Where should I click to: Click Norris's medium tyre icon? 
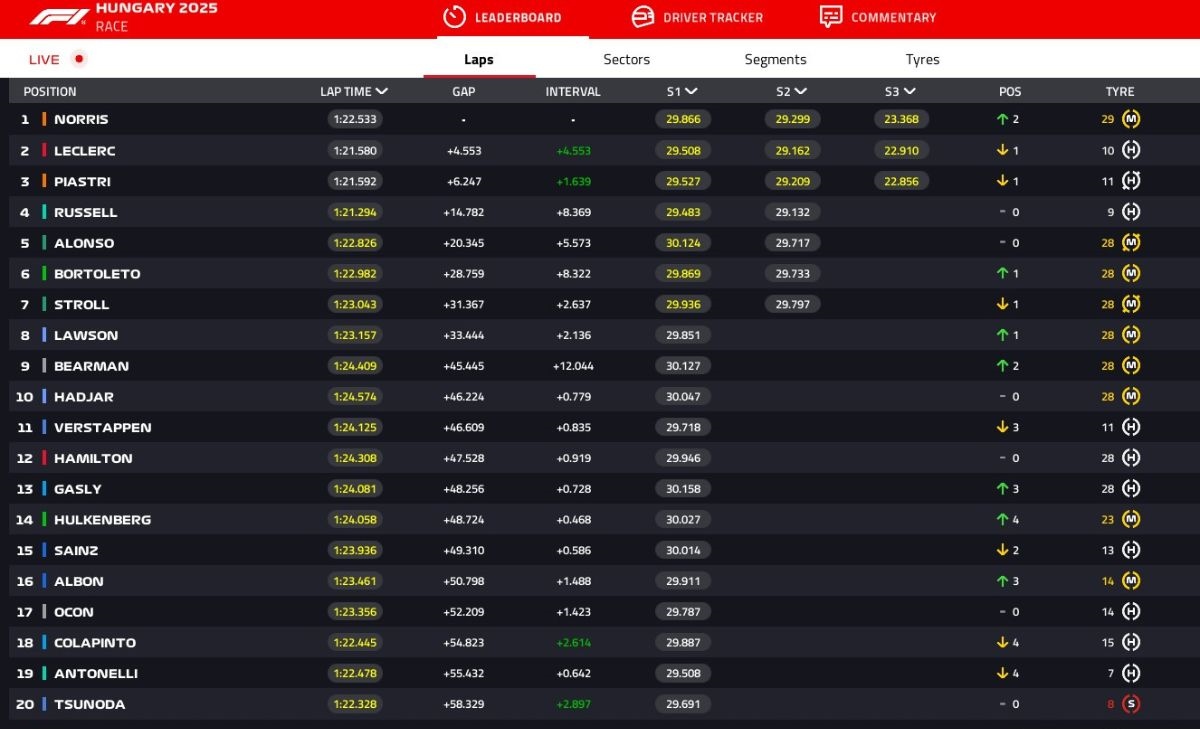point(1131,119)
